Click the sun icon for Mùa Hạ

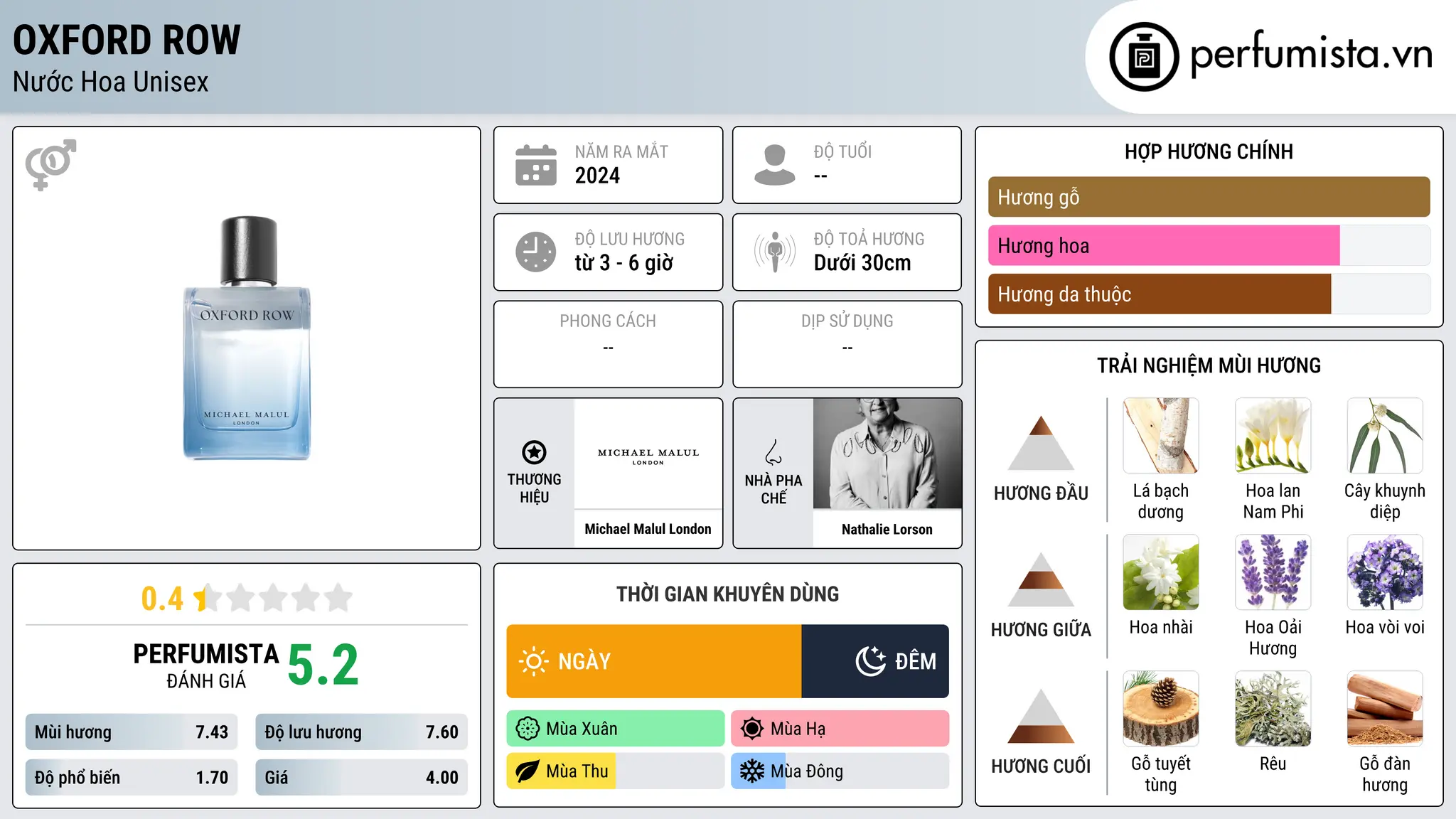[x=751, y=729]
